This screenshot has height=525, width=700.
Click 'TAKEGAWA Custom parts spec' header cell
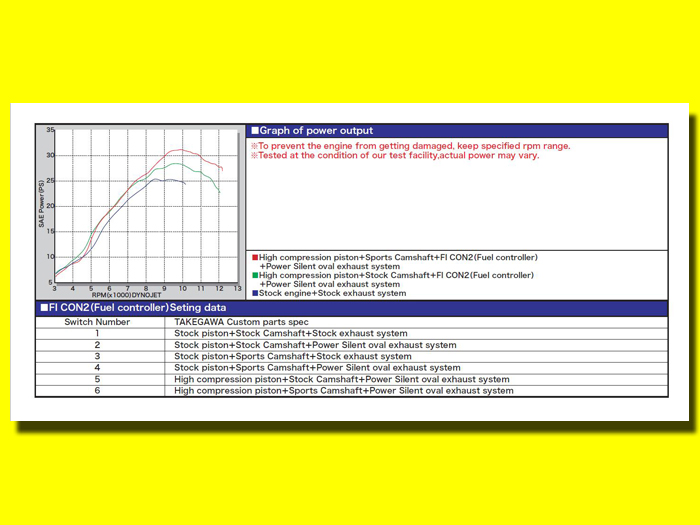(241, 322)
